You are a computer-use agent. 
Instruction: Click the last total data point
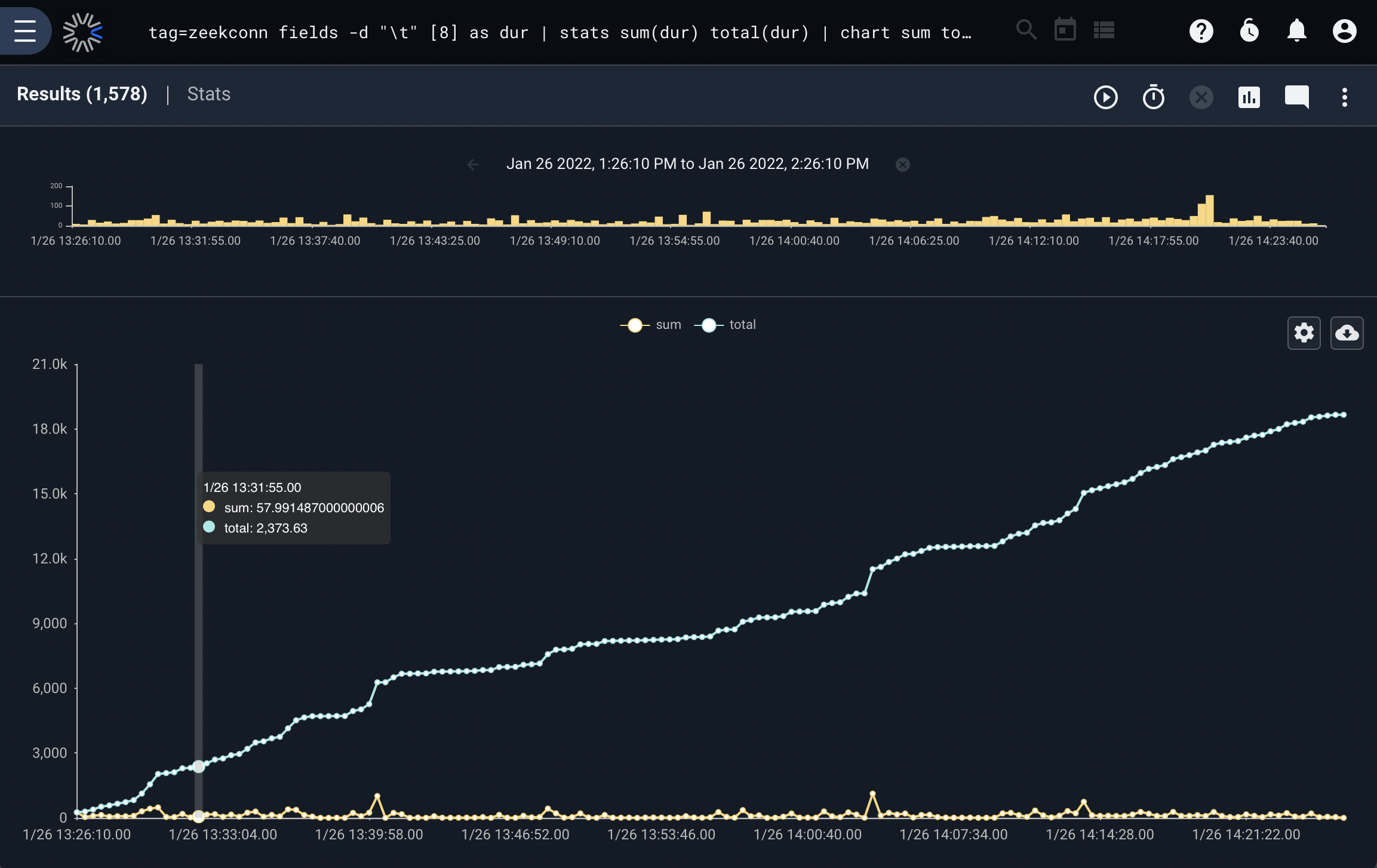coord(1344,414)
